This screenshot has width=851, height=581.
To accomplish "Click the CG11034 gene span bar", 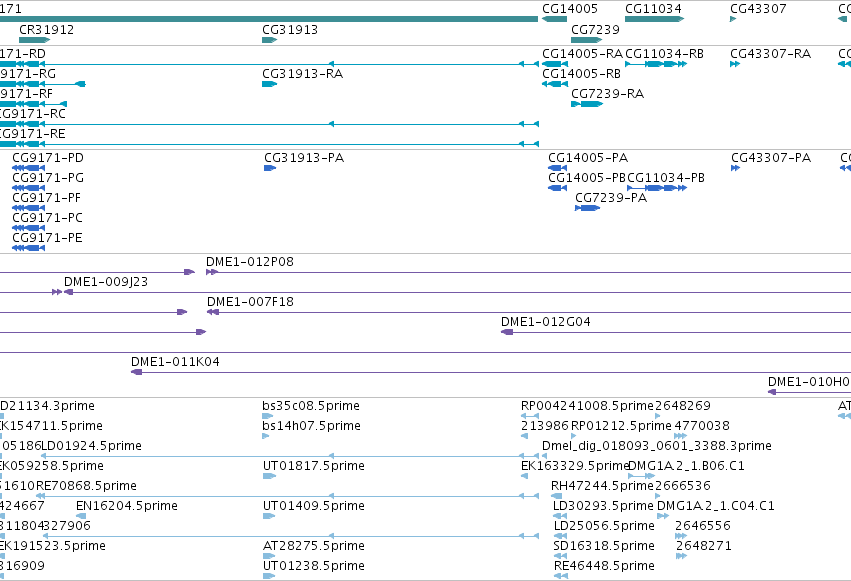I will 654,19.
